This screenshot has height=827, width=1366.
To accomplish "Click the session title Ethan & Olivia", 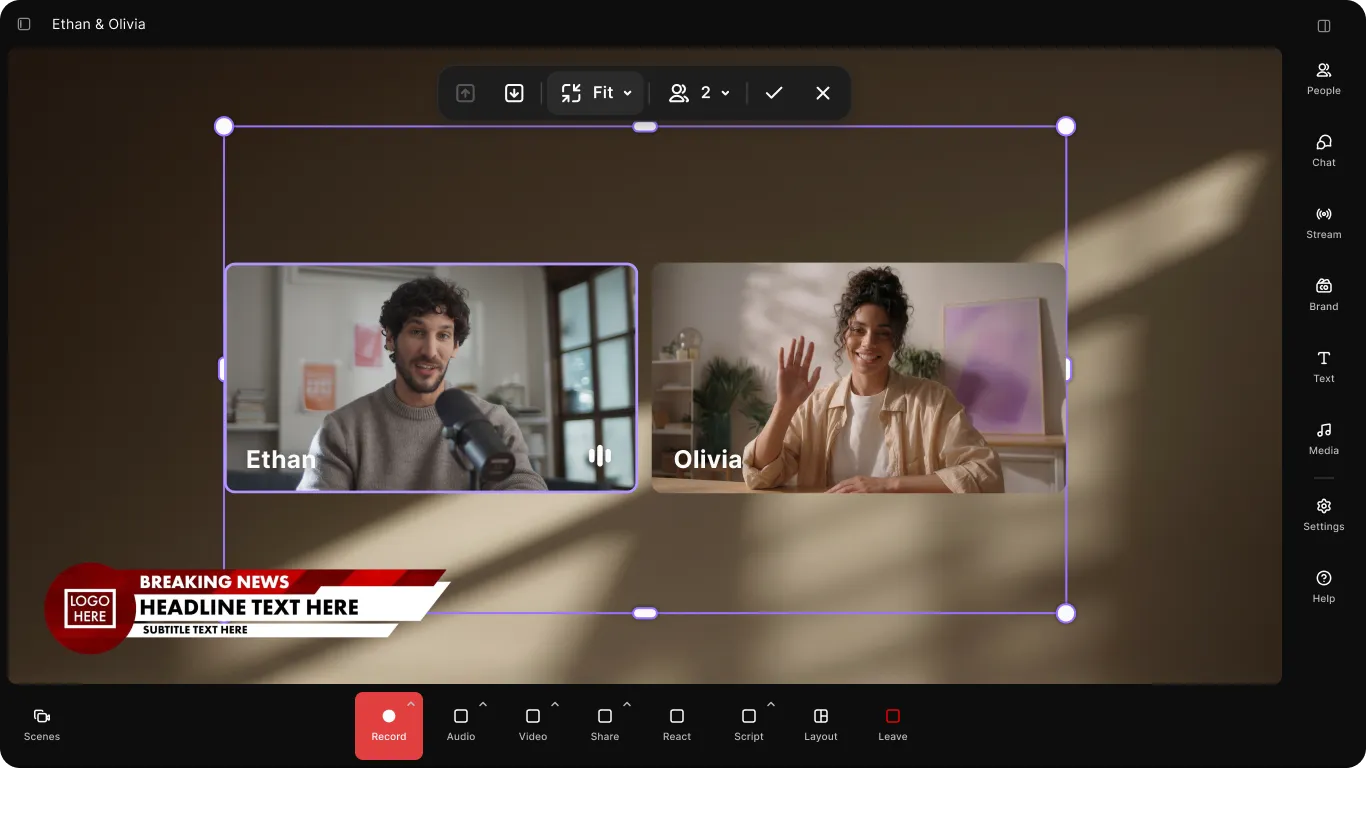I will point(99,24).
